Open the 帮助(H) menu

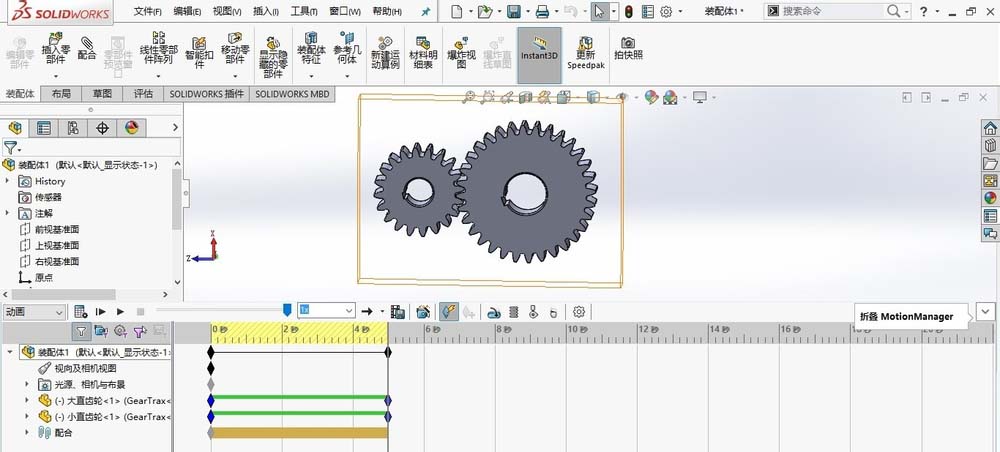(x=387, y=11)
